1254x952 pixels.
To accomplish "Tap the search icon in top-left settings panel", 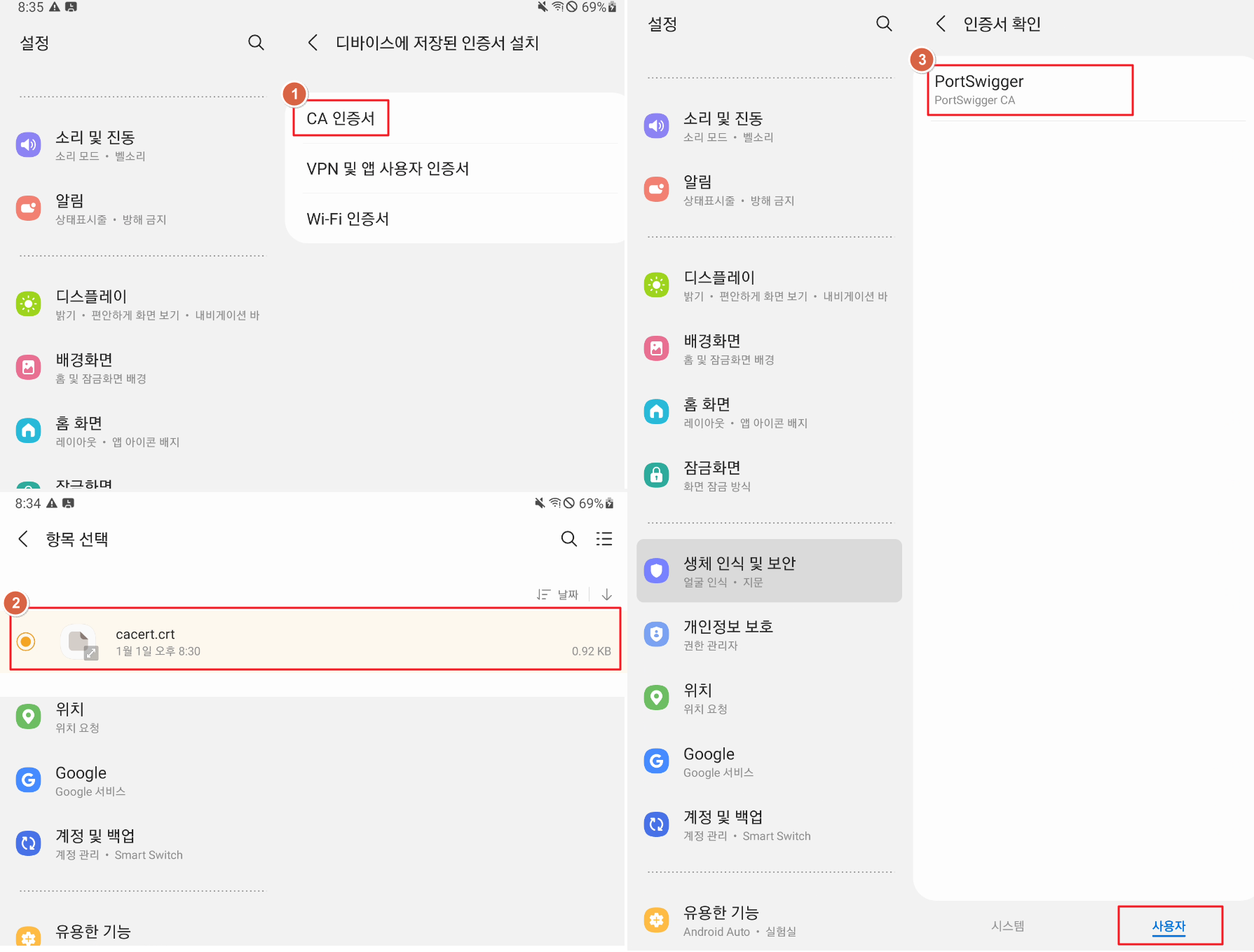I will [x=256, y=43].
